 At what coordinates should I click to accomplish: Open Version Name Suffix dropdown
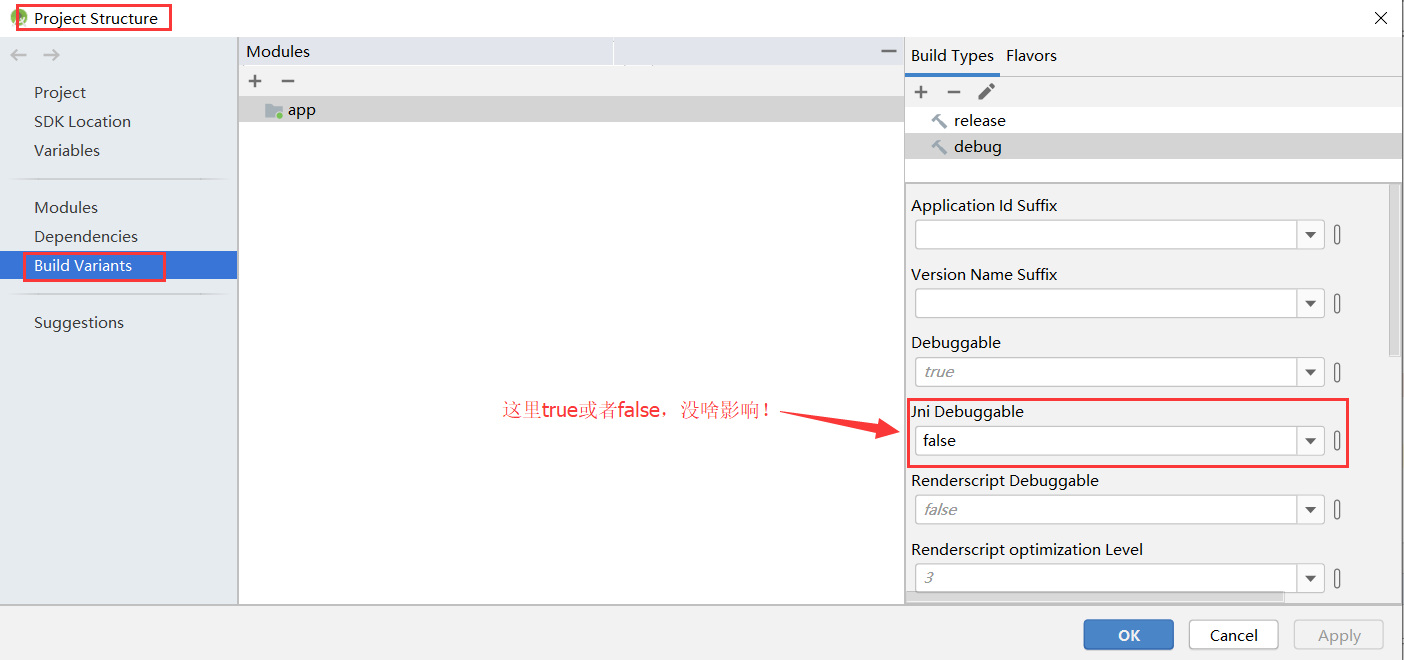click(x=1311, y=304)
